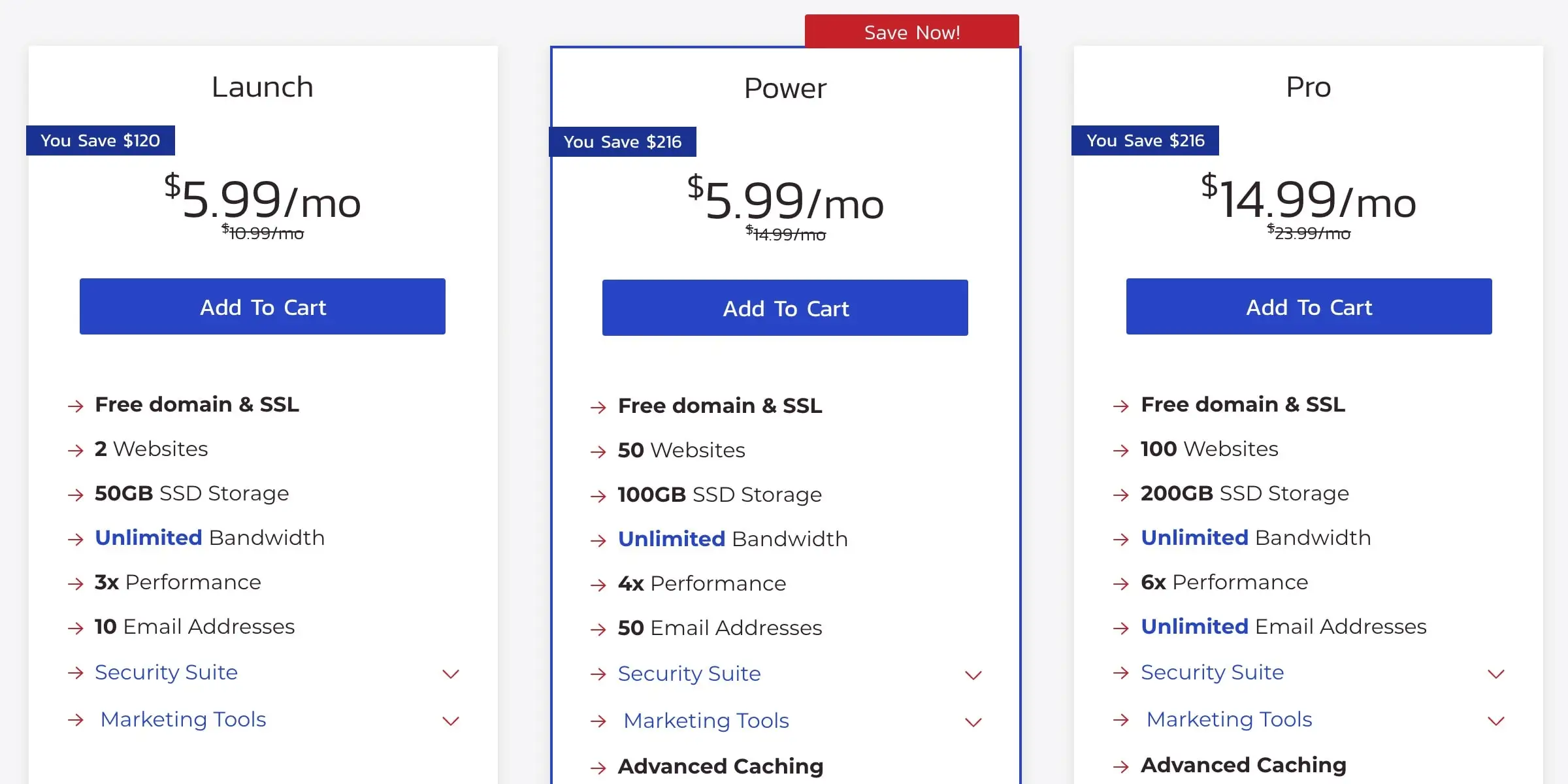This screenshot has height=784, width=1568.
Task: Expand Marketing Tools chevron in Launch plan
Action: coord(451,721)
